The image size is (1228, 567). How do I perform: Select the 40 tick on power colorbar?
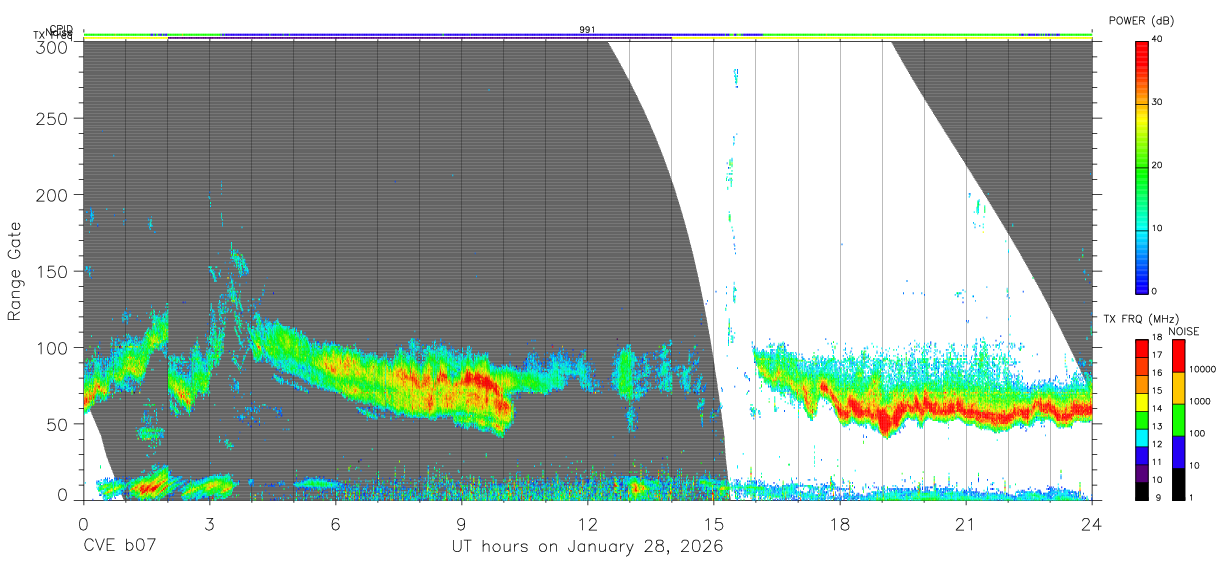(x=1157, y=39)
